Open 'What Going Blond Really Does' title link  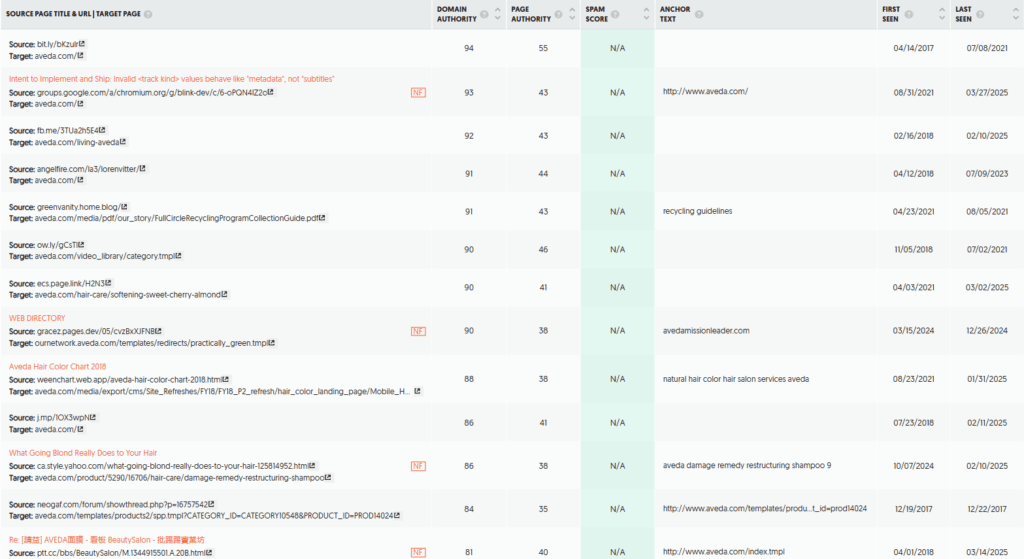click(83, 453)
